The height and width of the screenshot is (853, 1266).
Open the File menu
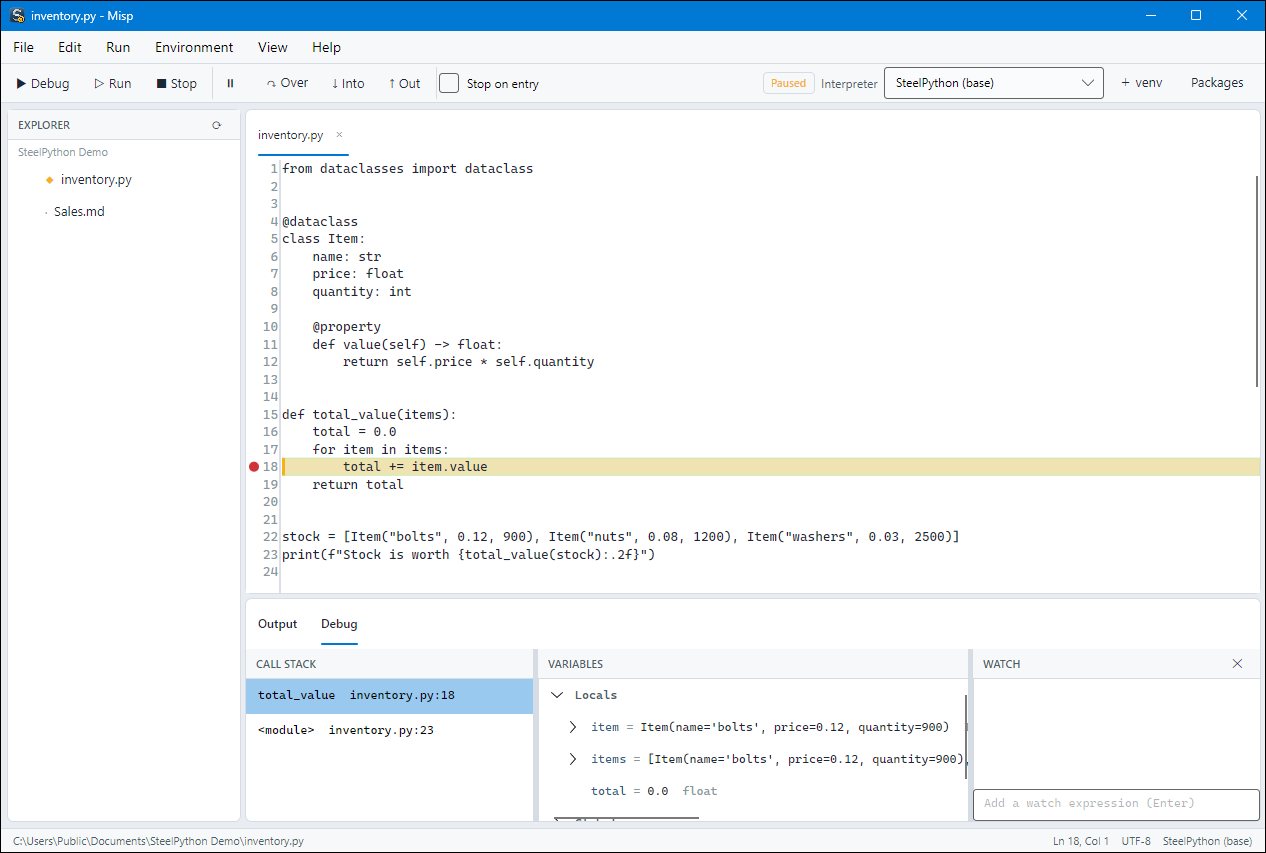[23, 47]
